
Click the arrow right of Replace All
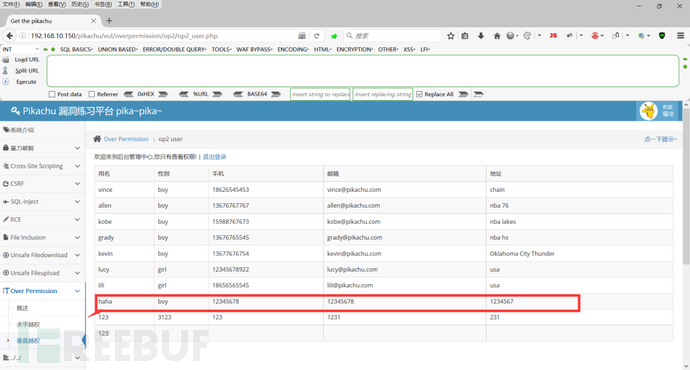(x=463, y=94)
